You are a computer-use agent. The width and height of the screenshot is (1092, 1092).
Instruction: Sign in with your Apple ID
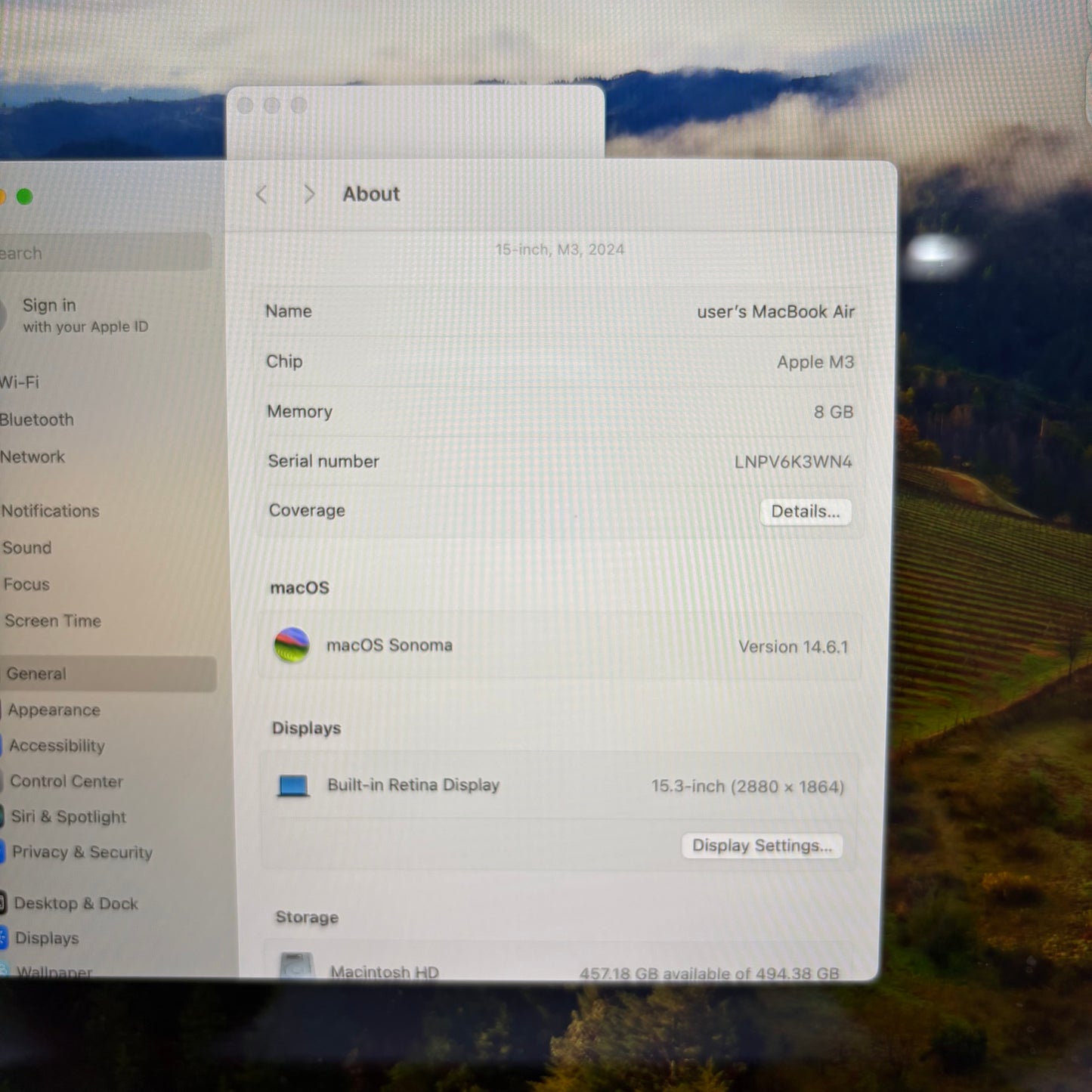(85, 315)
